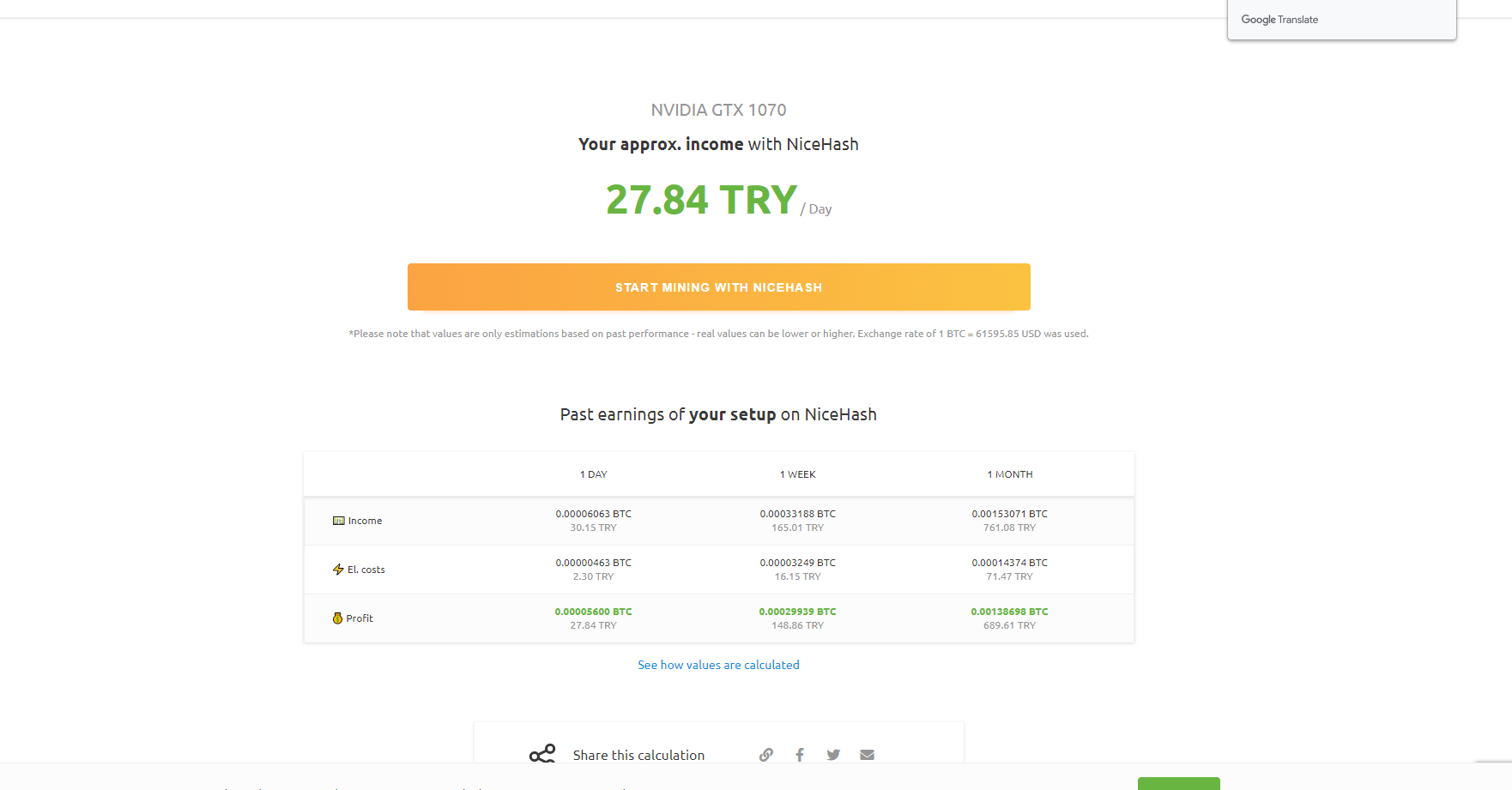Click the Your approx. income with NiceHash heading
The height and width of the screenshot is (790, 1512).
(x=719, y=144)
